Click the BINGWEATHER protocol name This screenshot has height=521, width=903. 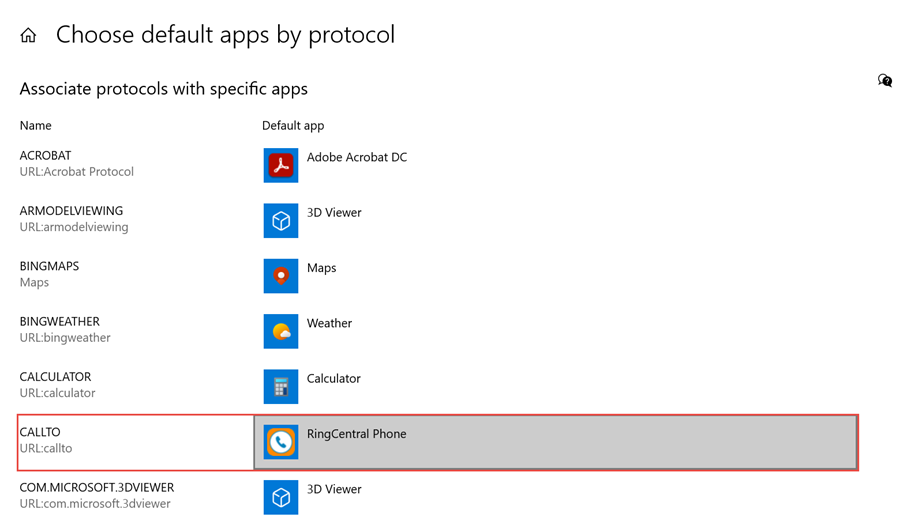click(60, 321)
